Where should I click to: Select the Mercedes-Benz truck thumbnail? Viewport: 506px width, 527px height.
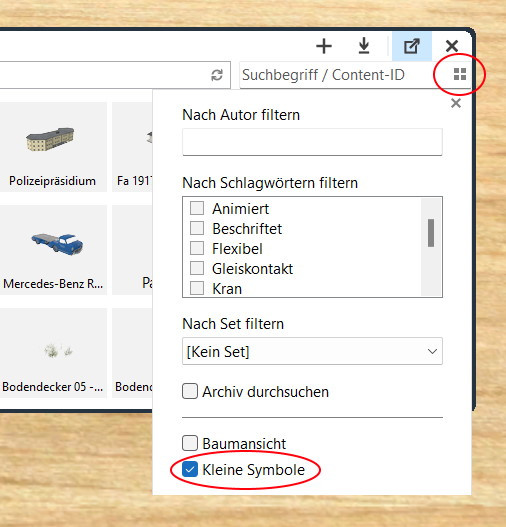click(53, 250)
